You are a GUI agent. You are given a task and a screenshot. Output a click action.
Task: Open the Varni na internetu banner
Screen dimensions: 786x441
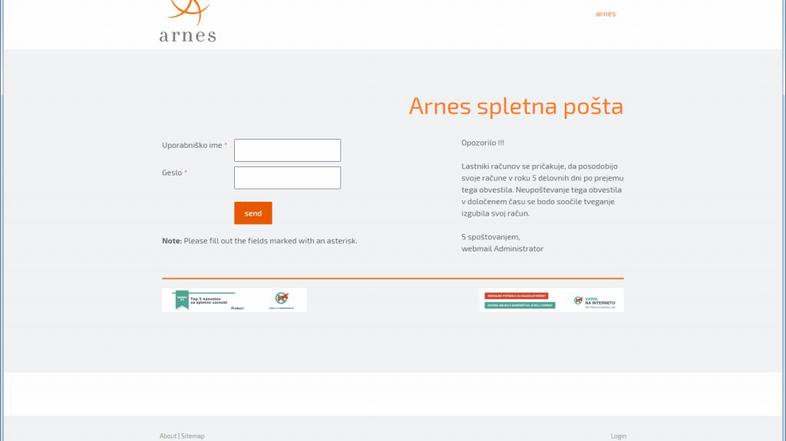click(x=551, y=300)
